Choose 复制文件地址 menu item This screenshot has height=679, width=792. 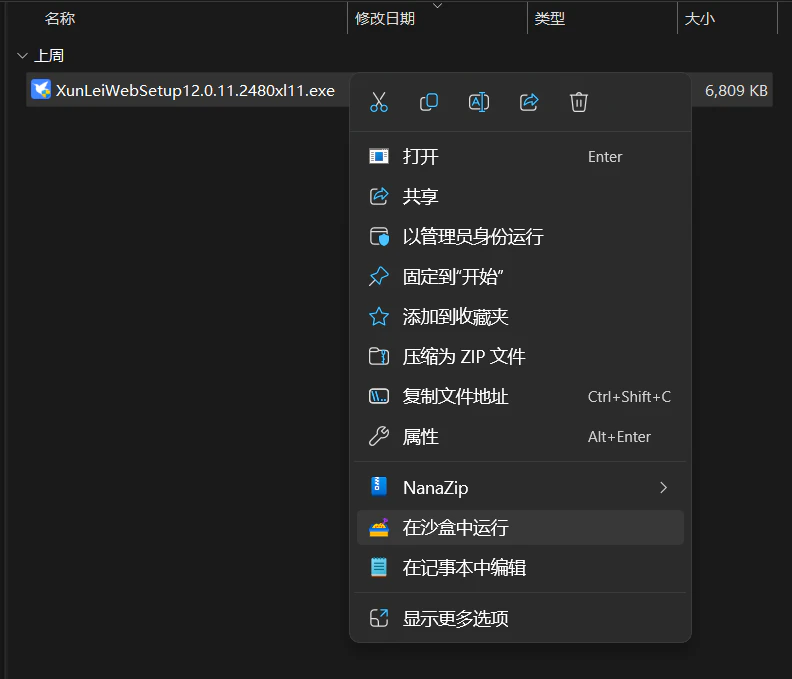[520, 397]
